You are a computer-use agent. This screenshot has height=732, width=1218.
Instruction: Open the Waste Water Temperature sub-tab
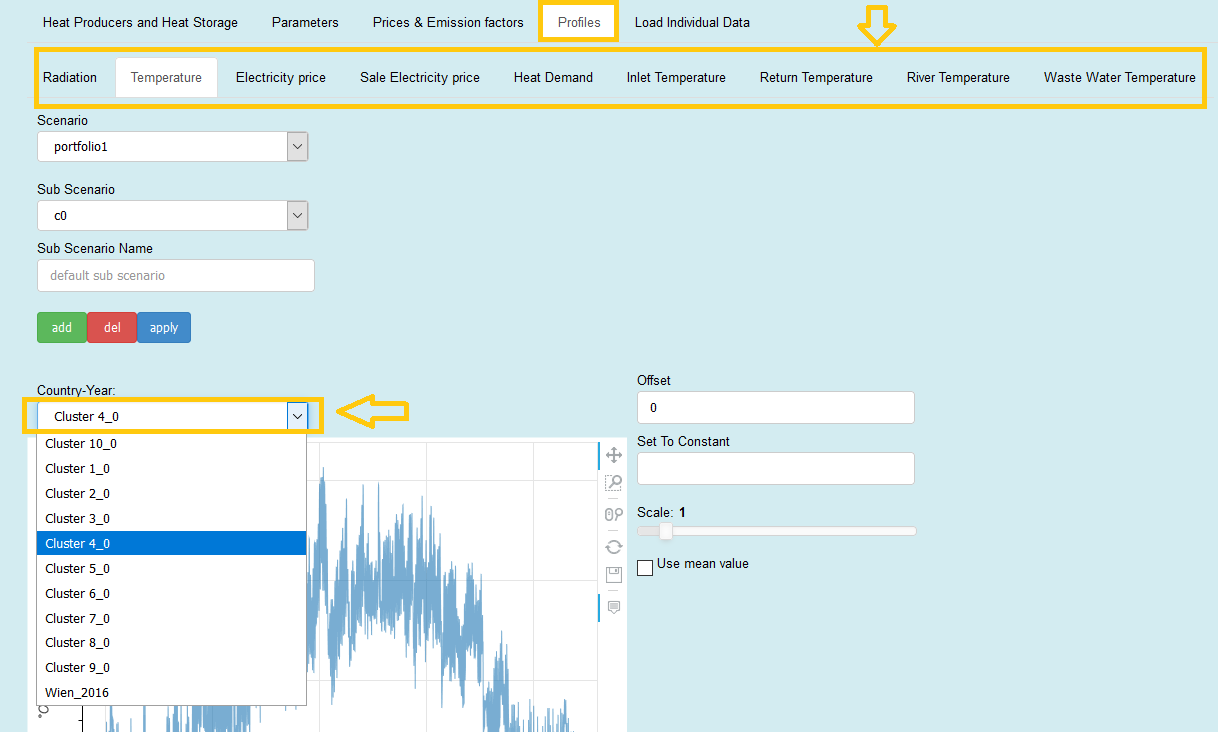point(1119,77)
